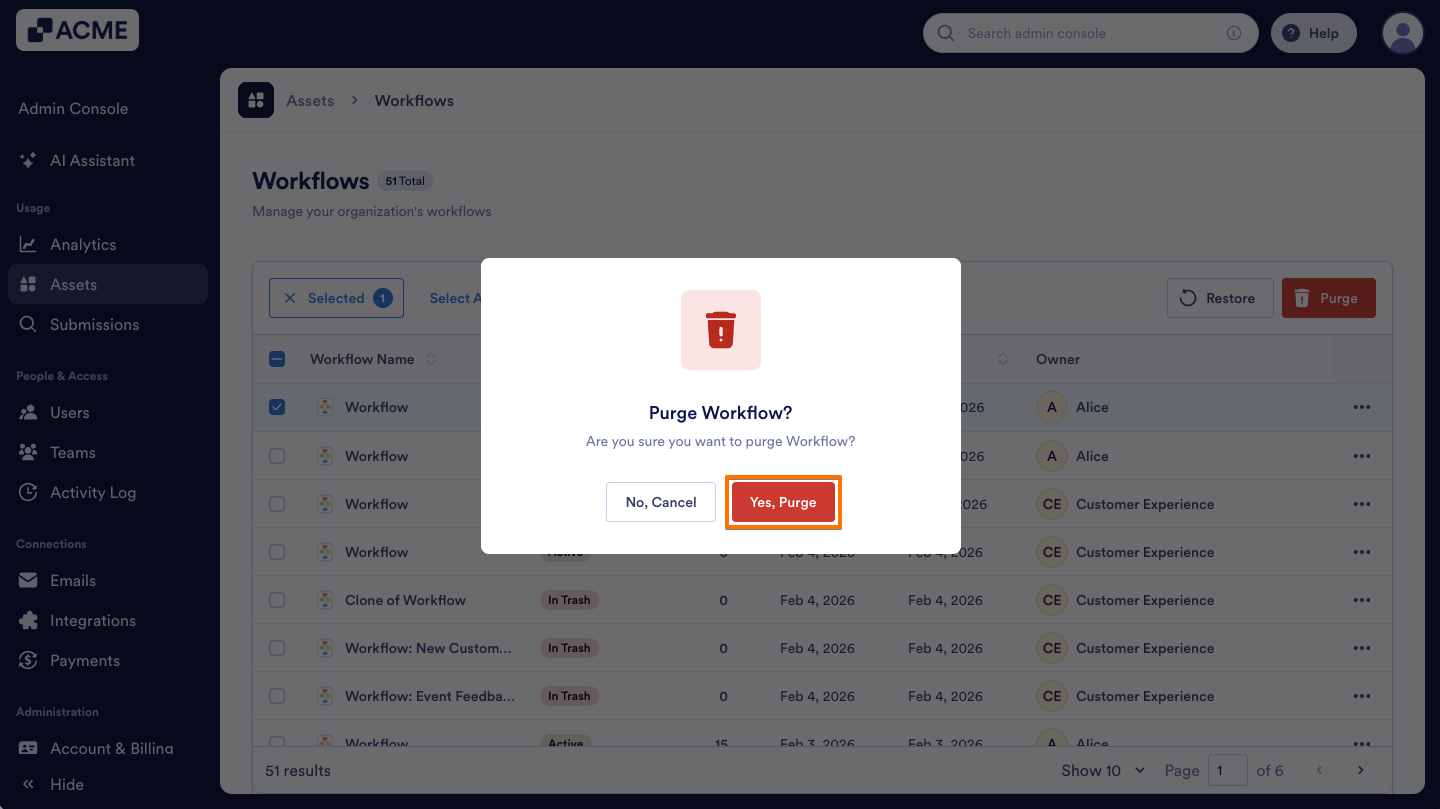
Task: Select the Activity Log clock icon
Action: pyautogui.click(x=28, y=492)
